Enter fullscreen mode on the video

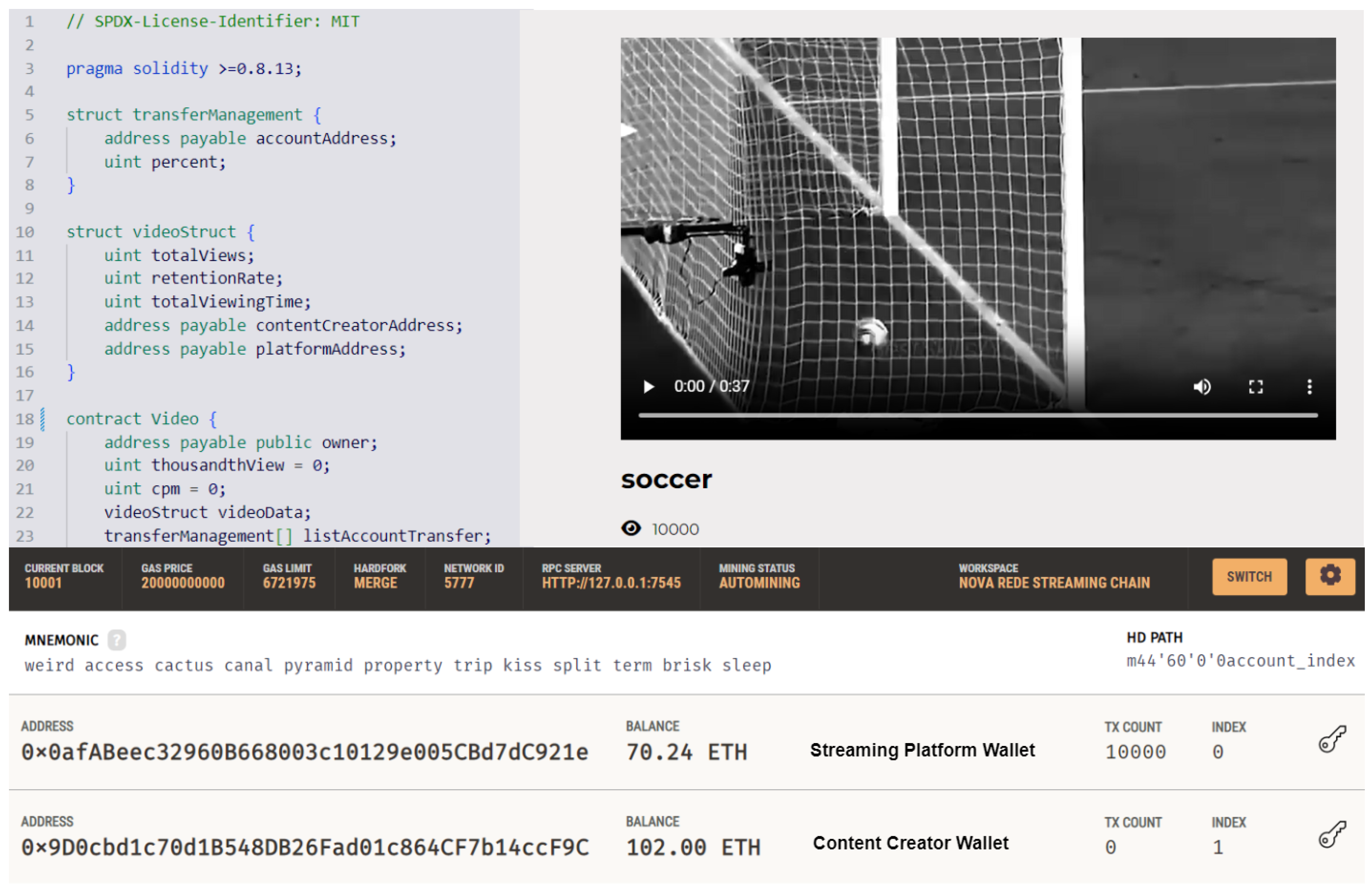click(1256, 387)
